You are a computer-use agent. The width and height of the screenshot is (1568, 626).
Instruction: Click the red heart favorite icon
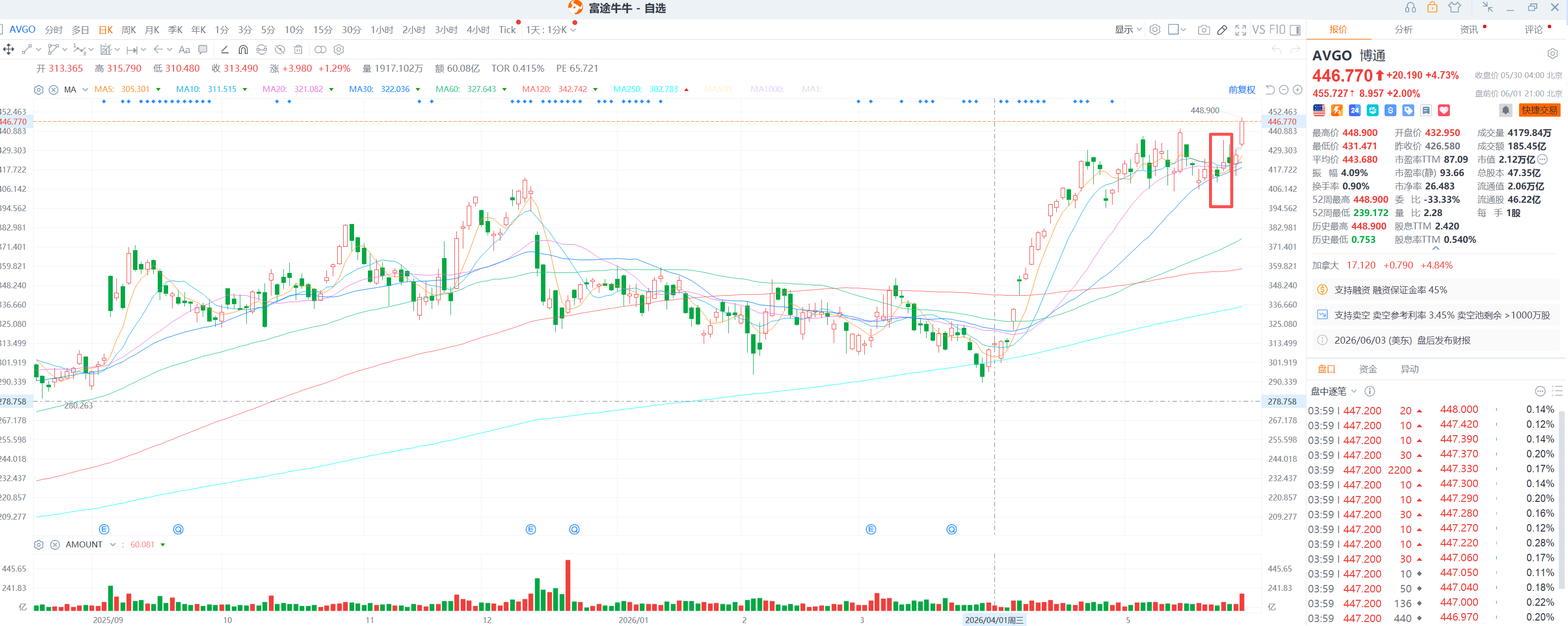(1444, 110)
